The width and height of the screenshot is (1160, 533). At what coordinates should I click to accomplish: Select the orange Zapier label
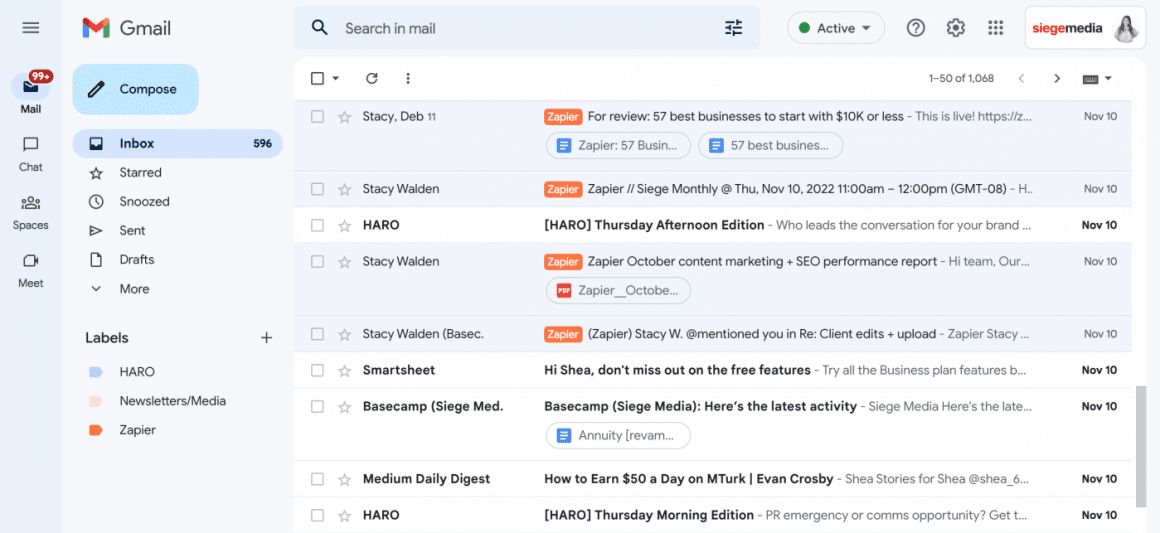(137, 430)
